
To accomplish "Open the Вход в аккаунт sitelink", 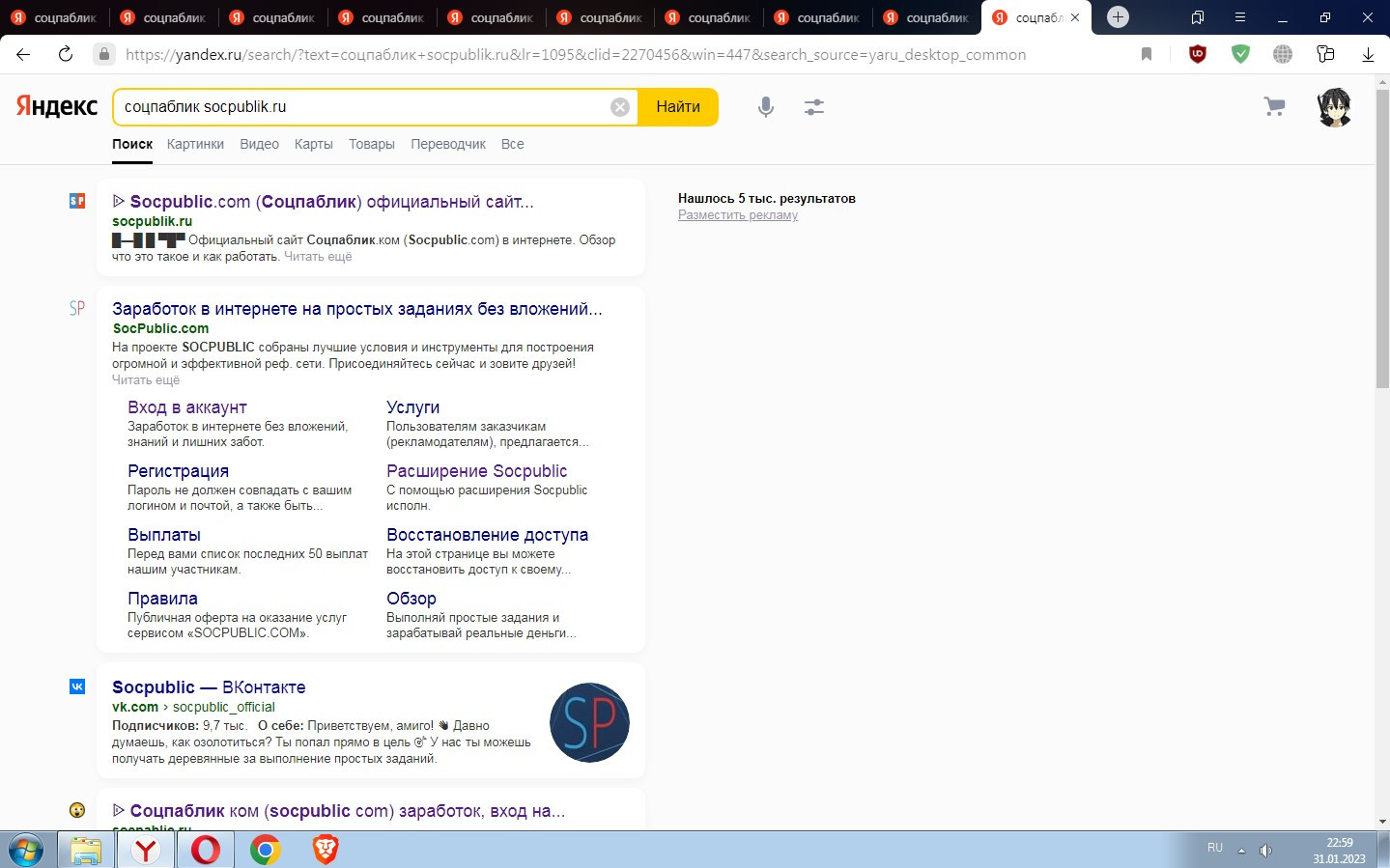I will [187, 407].
